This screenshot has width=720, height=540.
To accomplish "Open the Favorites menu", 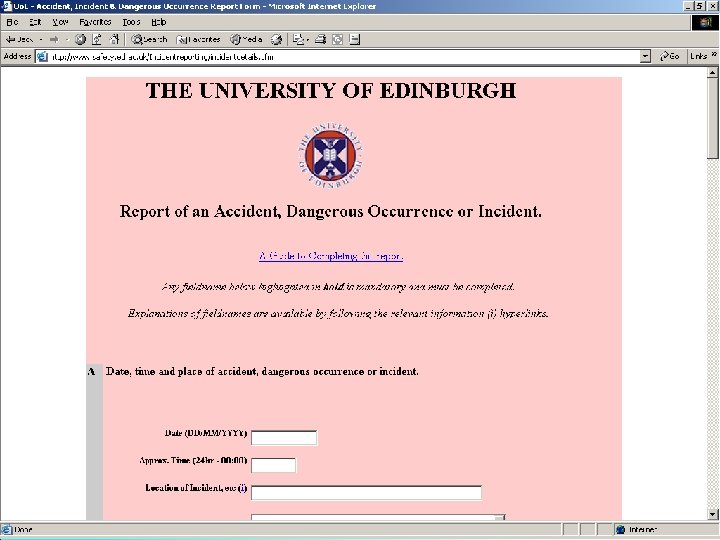I will [96, 22].
